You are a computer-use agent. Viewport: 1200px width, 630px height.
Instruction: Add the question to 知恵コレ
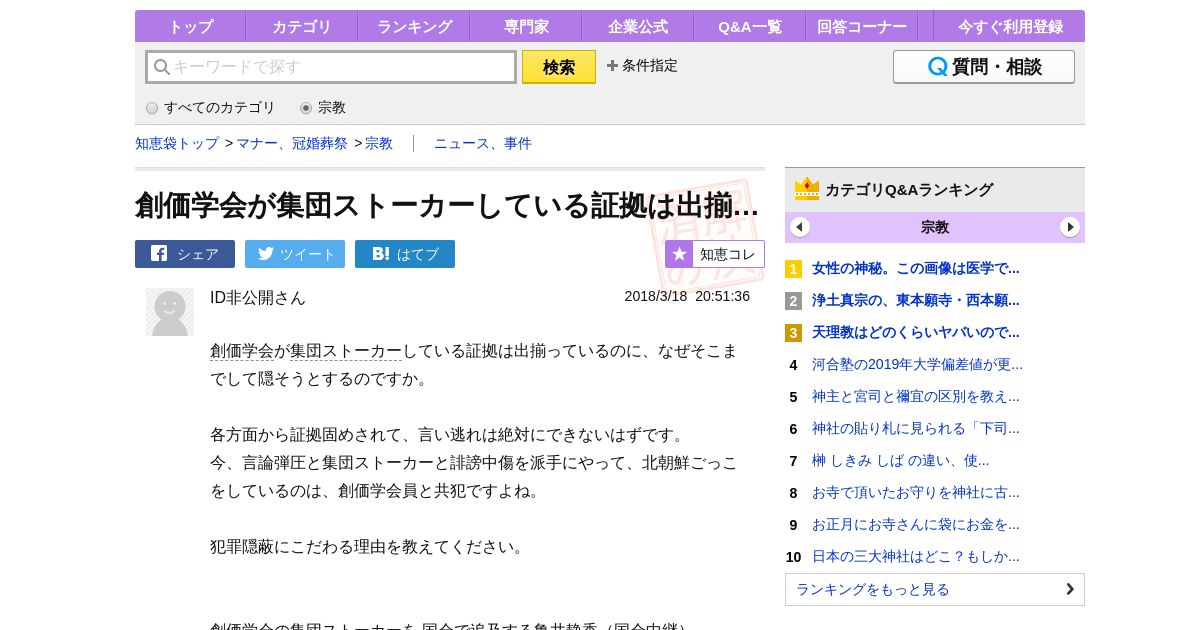tap(715, 254)
